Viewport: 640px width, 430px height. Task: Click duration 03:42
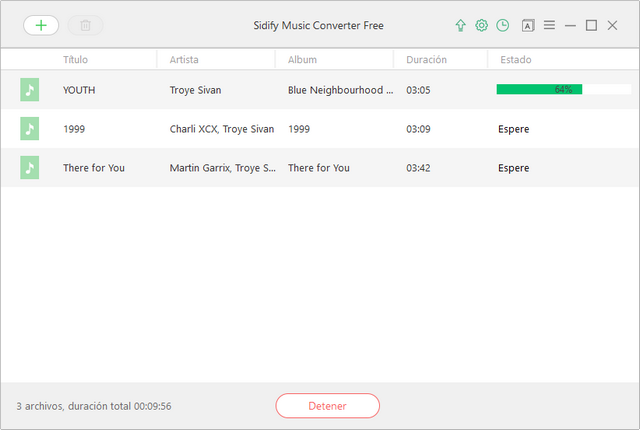coord(418,168)
